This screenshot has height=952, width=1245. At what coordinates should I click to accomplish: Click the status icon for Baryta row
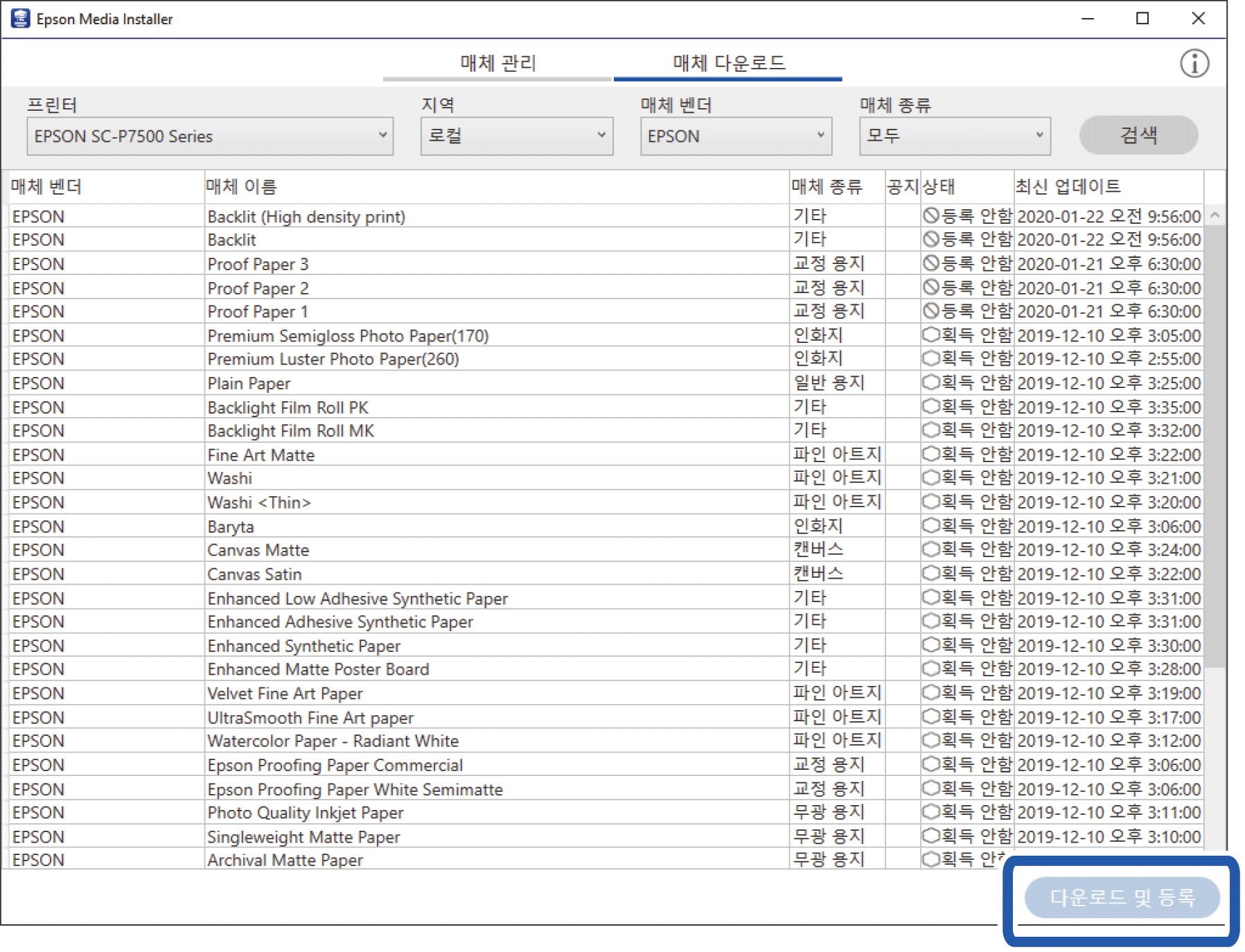[x=930, y=526]
